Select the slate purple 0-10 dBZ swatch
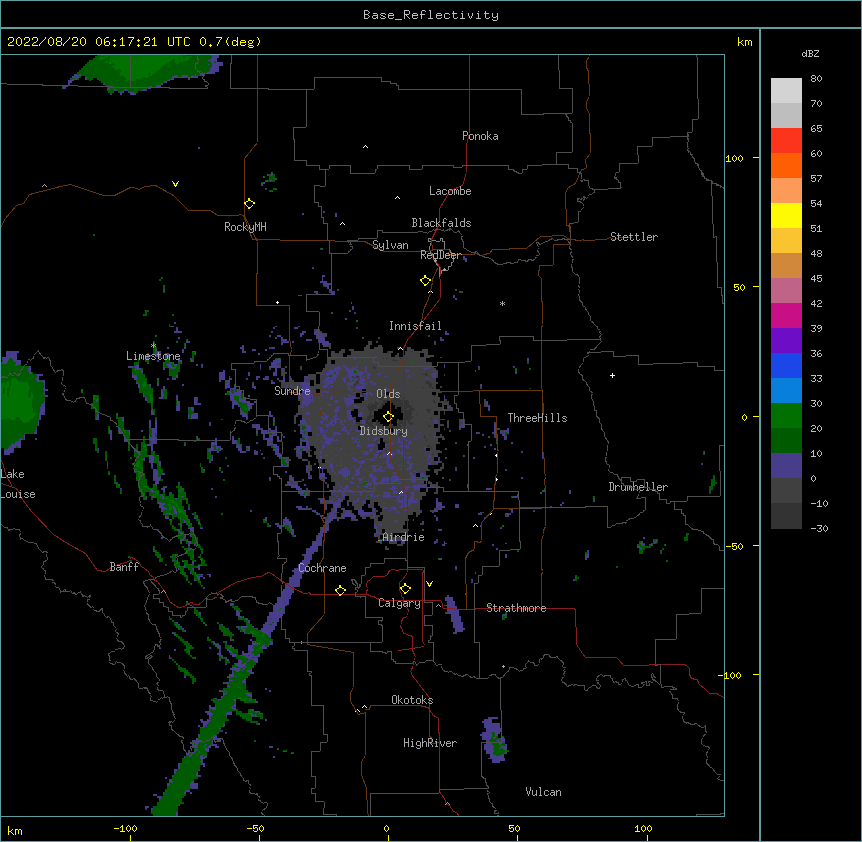Viewport: 862px width, 842px height. point(786,466)
